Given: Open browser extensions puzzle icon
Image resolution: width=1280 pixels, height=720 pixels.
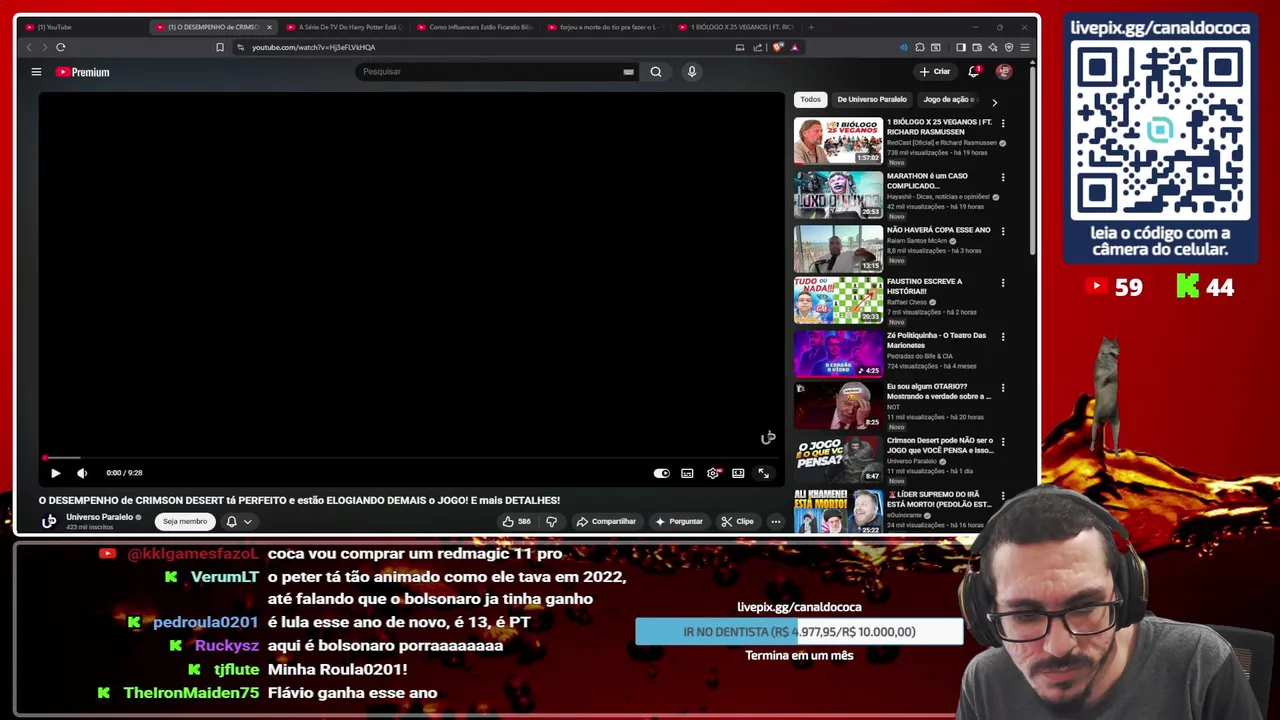Looking at the screenshot, I should coord(919,47).
